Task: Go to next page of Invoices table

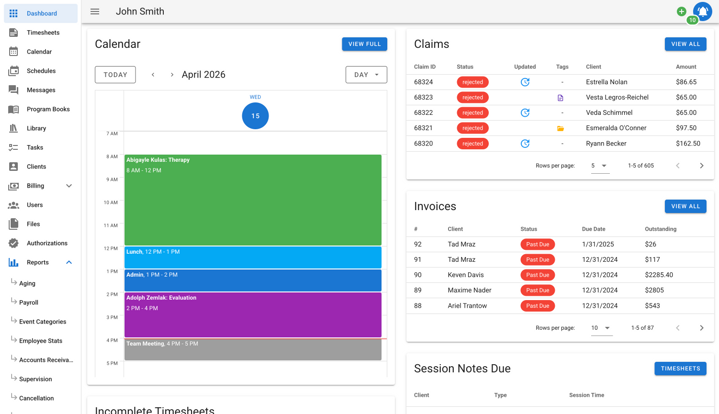Action: (x=701, y=328)
